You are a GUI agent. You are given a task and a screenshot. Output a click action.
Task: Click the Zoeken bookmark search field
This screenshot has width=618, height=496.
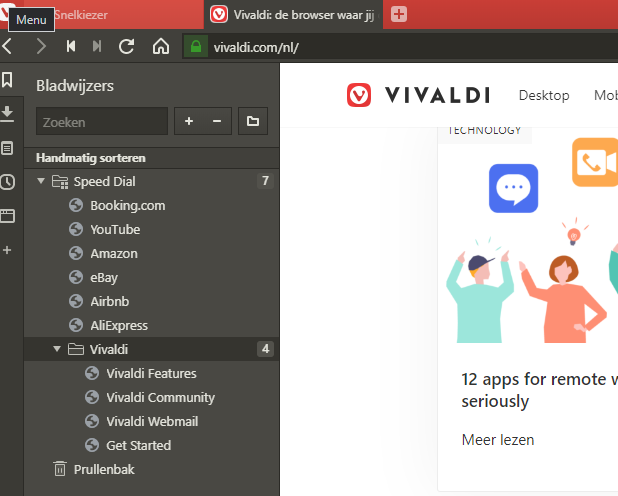pyautogui.click(x=101, y=122)
